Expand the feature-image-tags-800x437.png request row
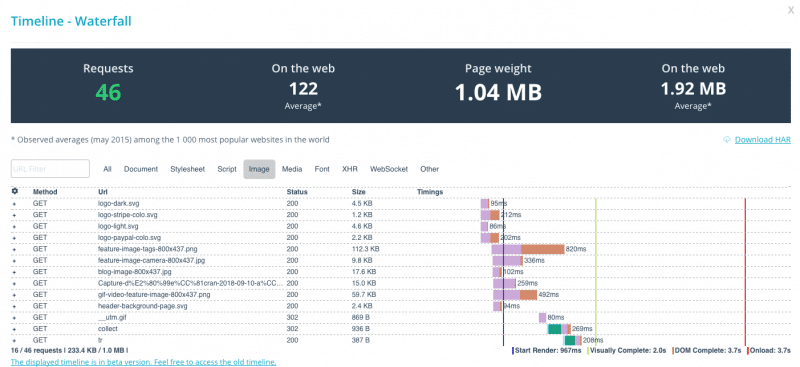The width and height of the screenshot is (800, 367). (x=14, y=250)
